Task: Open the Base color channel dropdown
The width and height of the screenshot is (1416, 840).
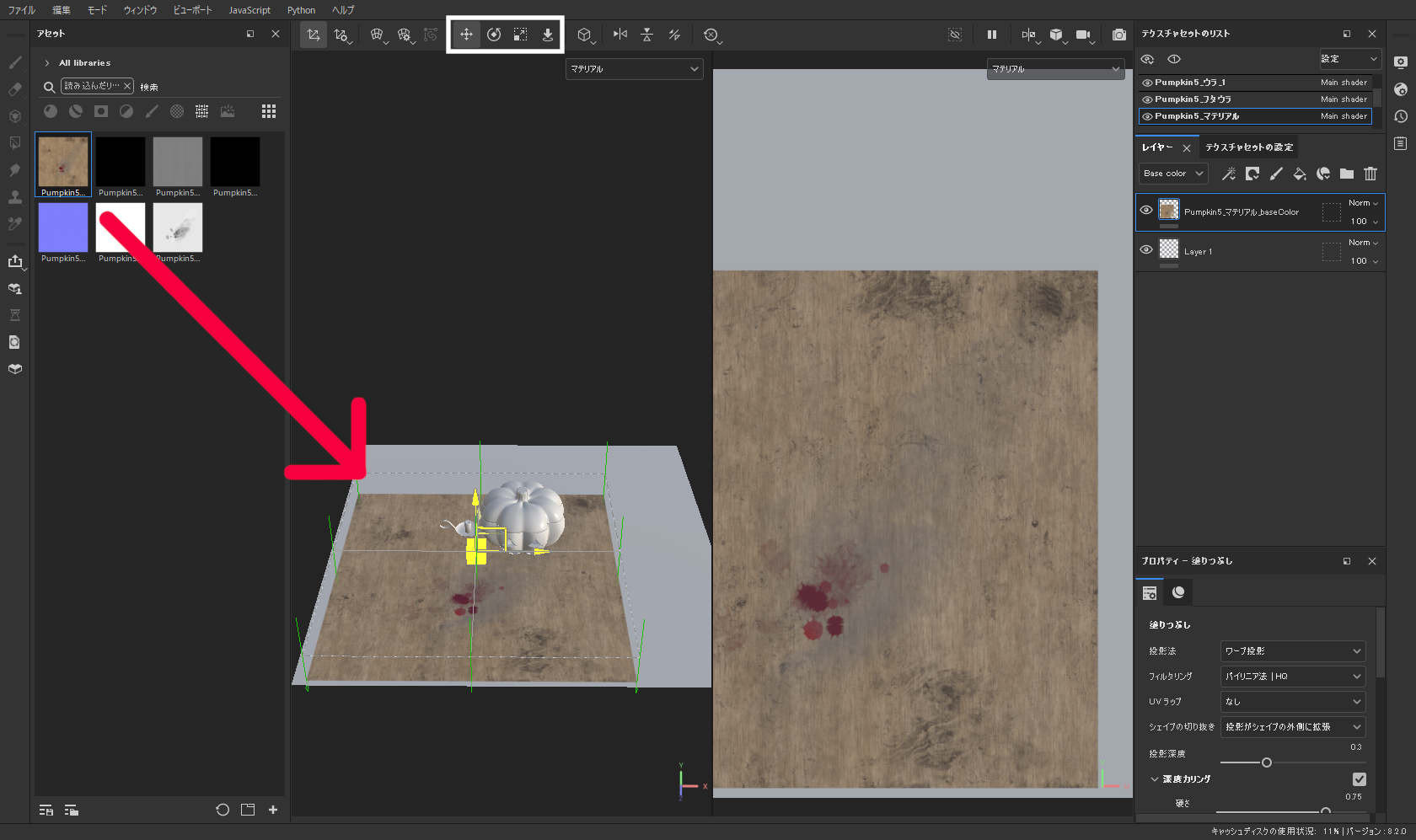Action: coord(1173,174)
